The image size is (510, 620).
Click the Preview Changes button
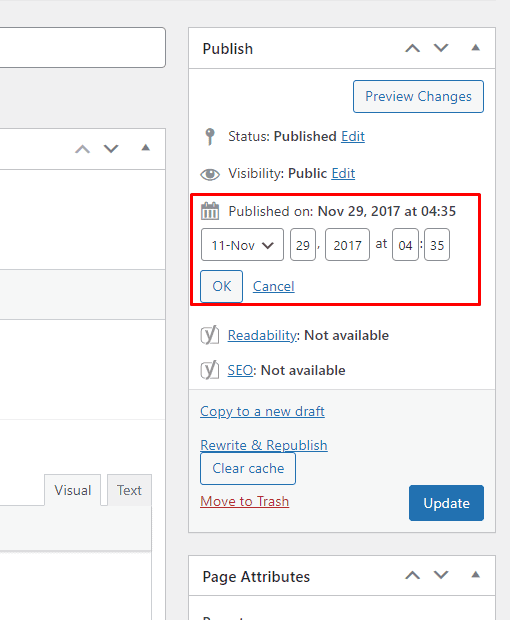418,96
